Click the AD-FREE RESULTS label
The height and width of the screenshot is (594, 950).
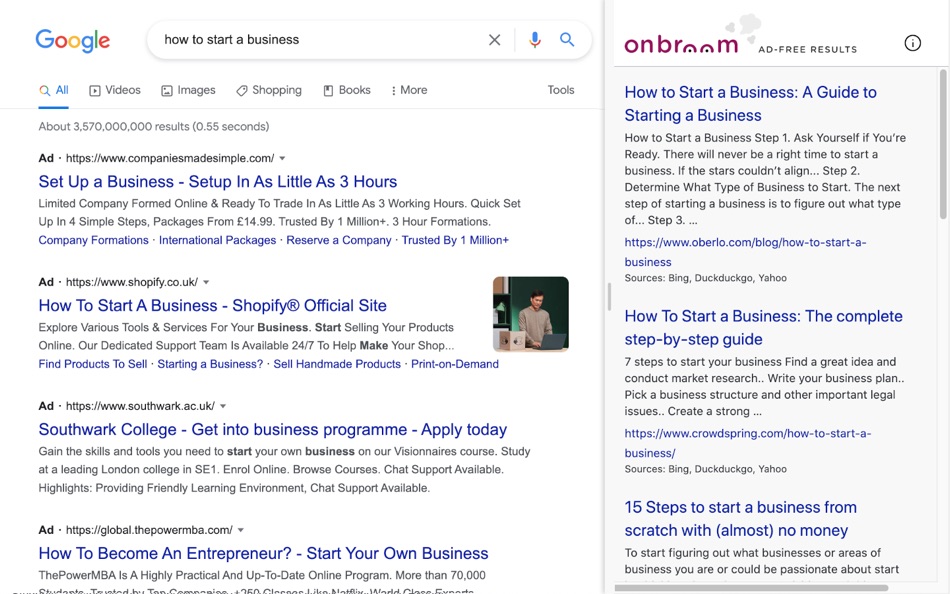(x=808, y=49)
